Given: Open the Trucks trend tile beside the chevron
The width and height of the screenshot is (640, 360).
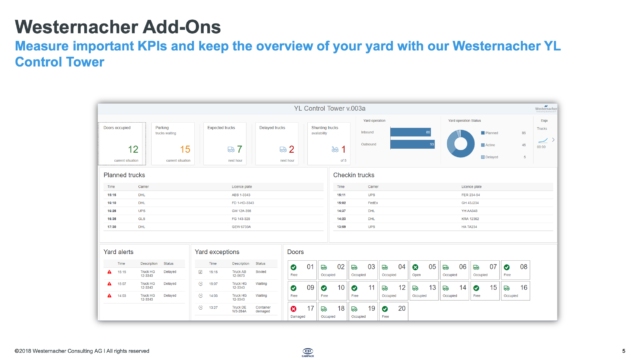Looking at the screenshot, I should (542, 139).
